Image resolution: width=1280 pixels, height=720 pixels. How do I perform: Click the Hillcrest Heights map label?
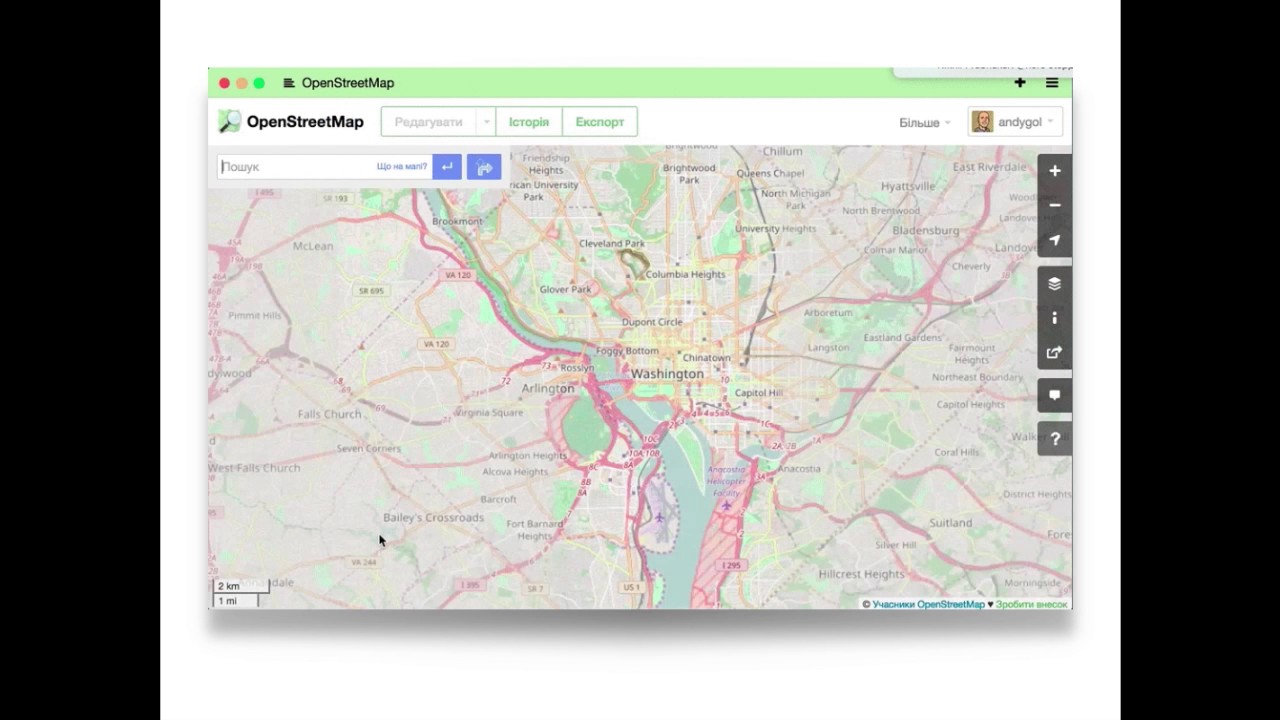(x=861, y=575)
